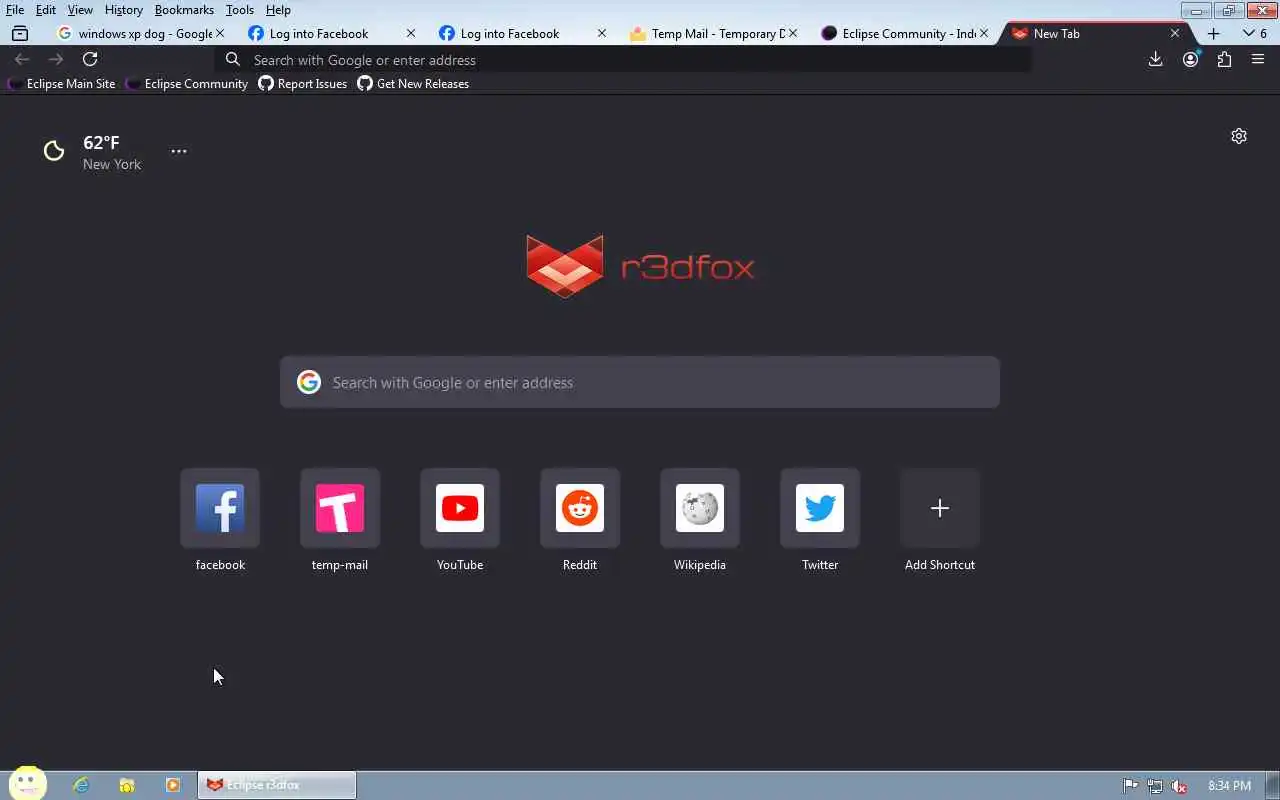Click the 62°F New York weather widget

(x=93, y=152)
